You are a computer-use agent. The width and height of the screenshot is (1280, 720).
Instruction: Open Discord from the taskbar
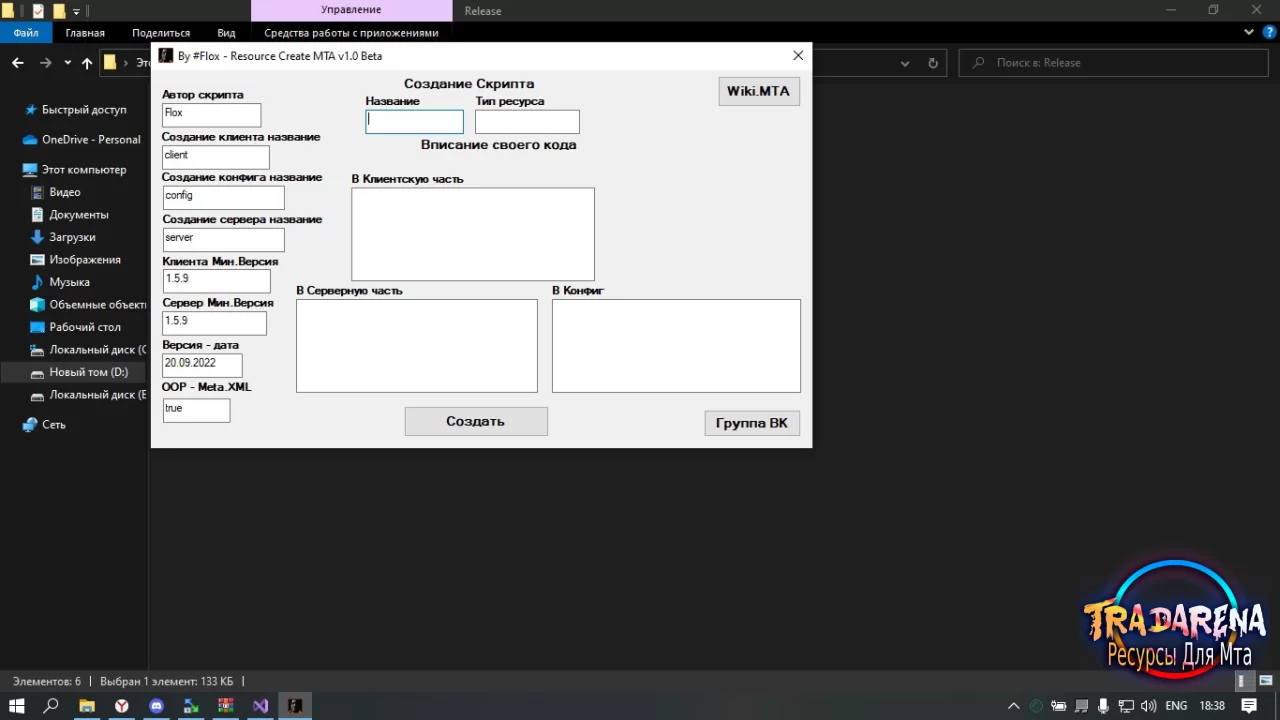coord(156,705)
